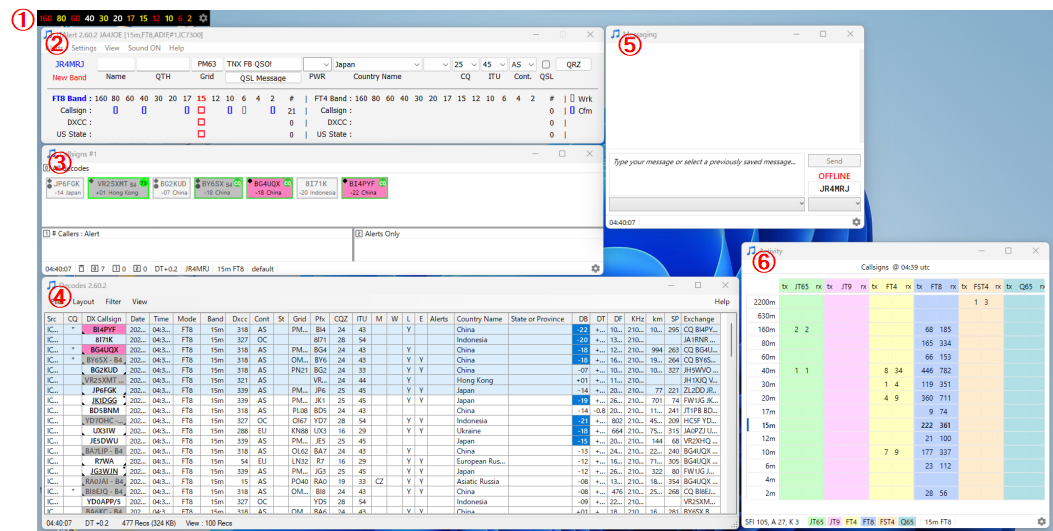Open the Settings menu in JTAlert
The height and width of the screenshot is (531, 1053).
coord(84,48)
